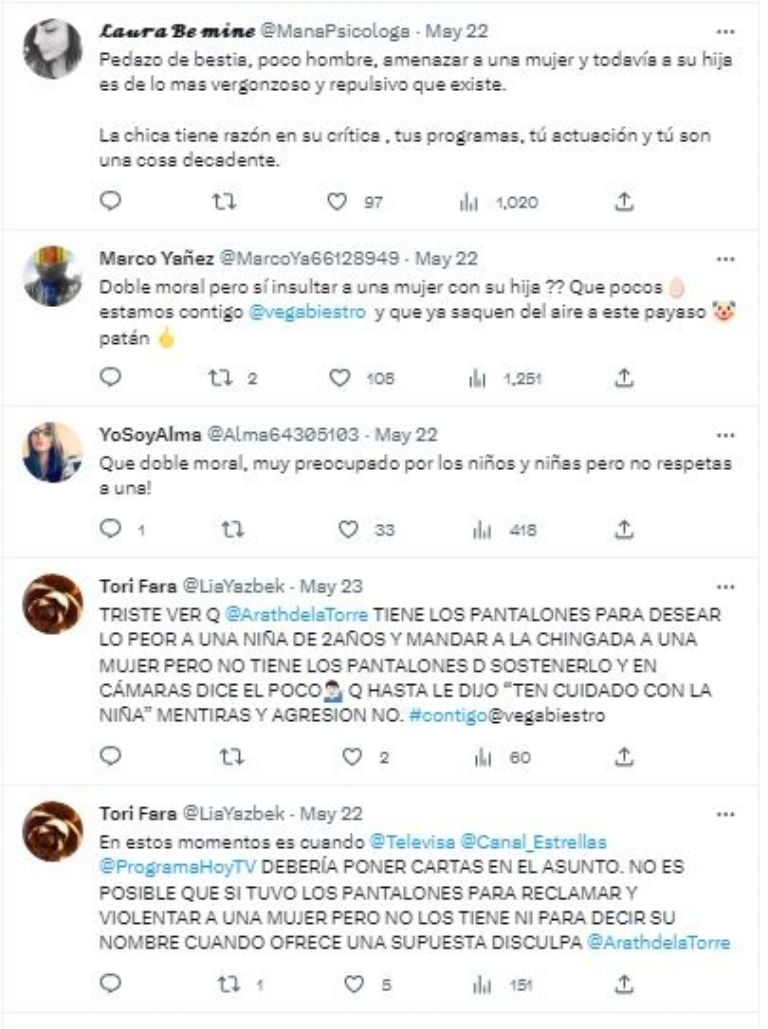The height and width of the screenshot is (1029, 768).
Task: Reply to Laura Be mine's tweet
Action: 112,202
